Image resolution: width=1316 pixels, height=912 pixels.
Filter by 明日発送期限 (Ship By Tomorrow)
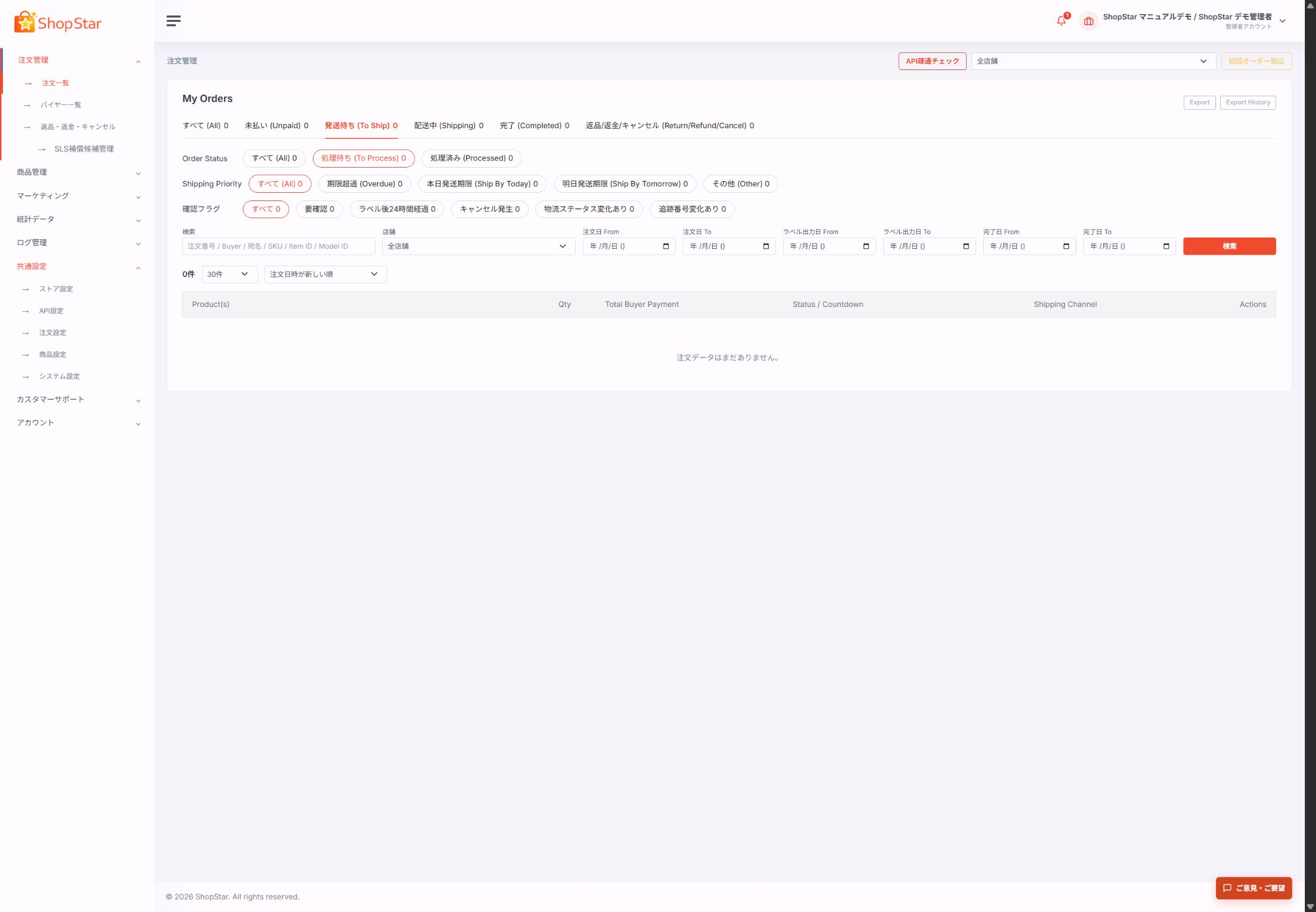coord(625,184)
